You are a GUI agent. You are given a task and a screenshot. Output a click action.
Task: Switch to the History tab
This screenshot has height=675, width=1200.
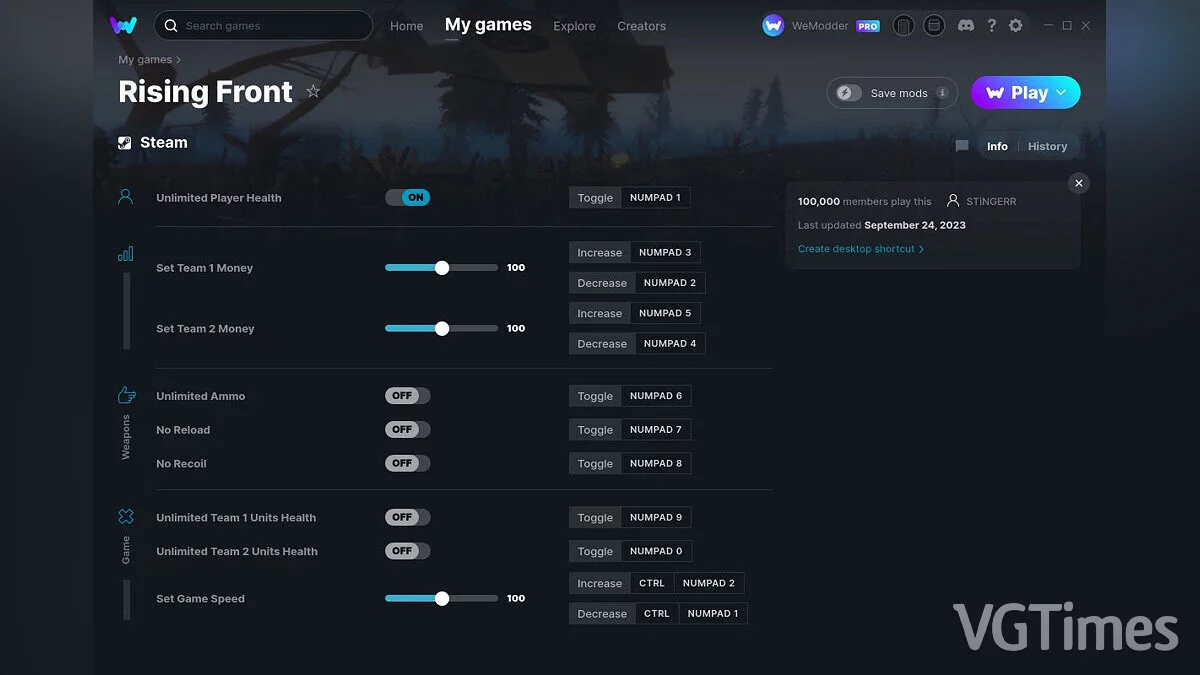[x=1047, y=146]
